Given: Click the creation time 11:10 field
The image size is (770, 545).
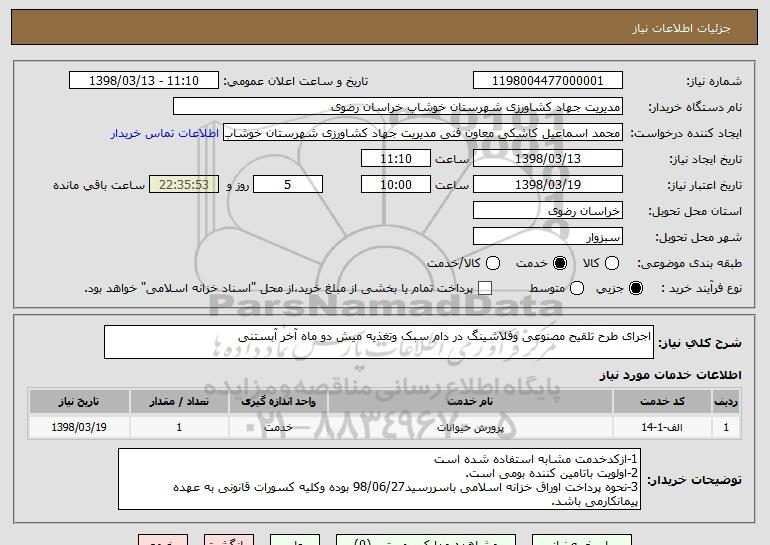Looking at the screenshot, I should pyautogui.click(x=396, y=159).
